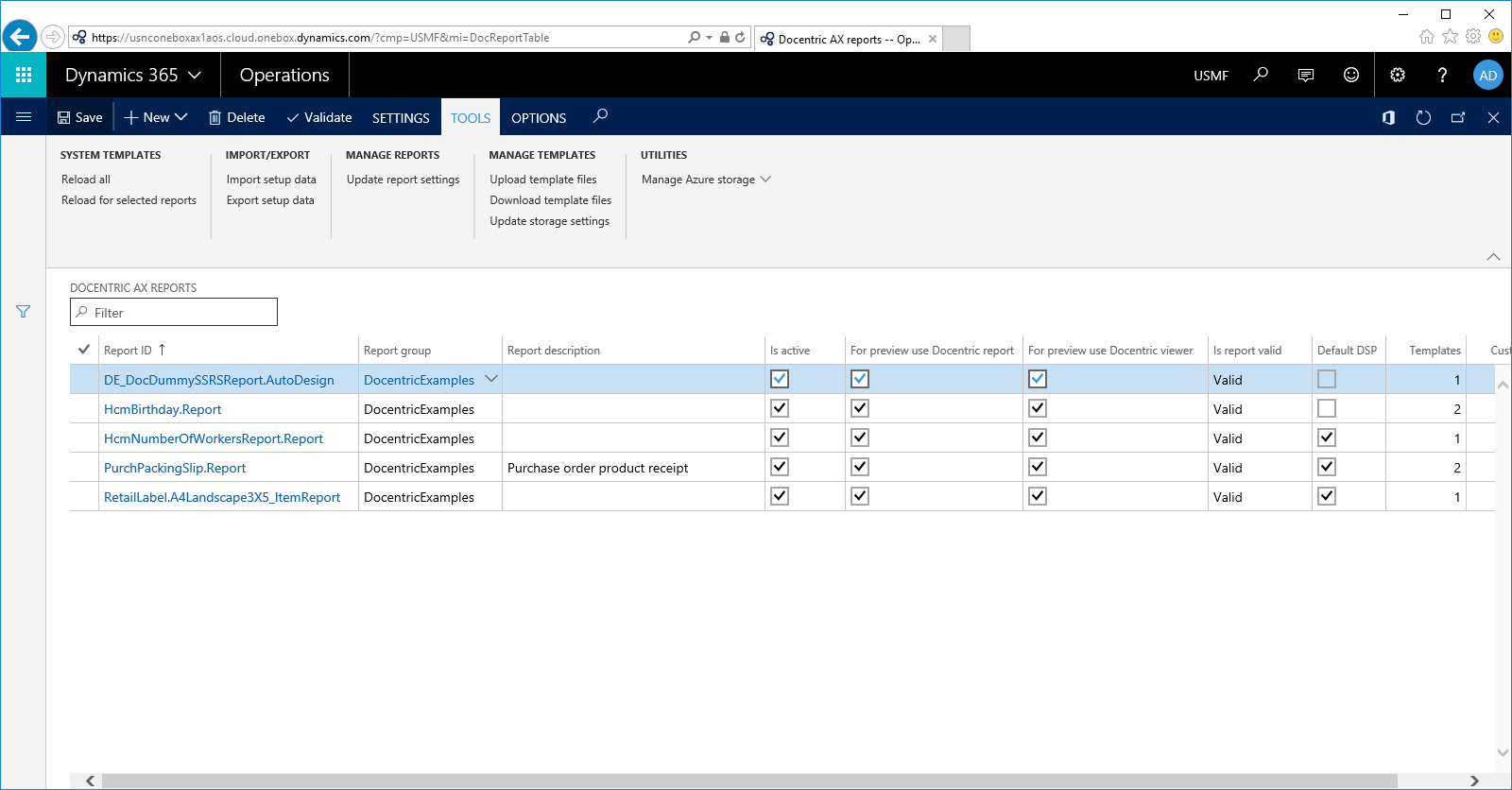This screenshot has height=790, width=1512.
Task: Click horizontal scrollbar right arrow
Action: [1474, 781]
